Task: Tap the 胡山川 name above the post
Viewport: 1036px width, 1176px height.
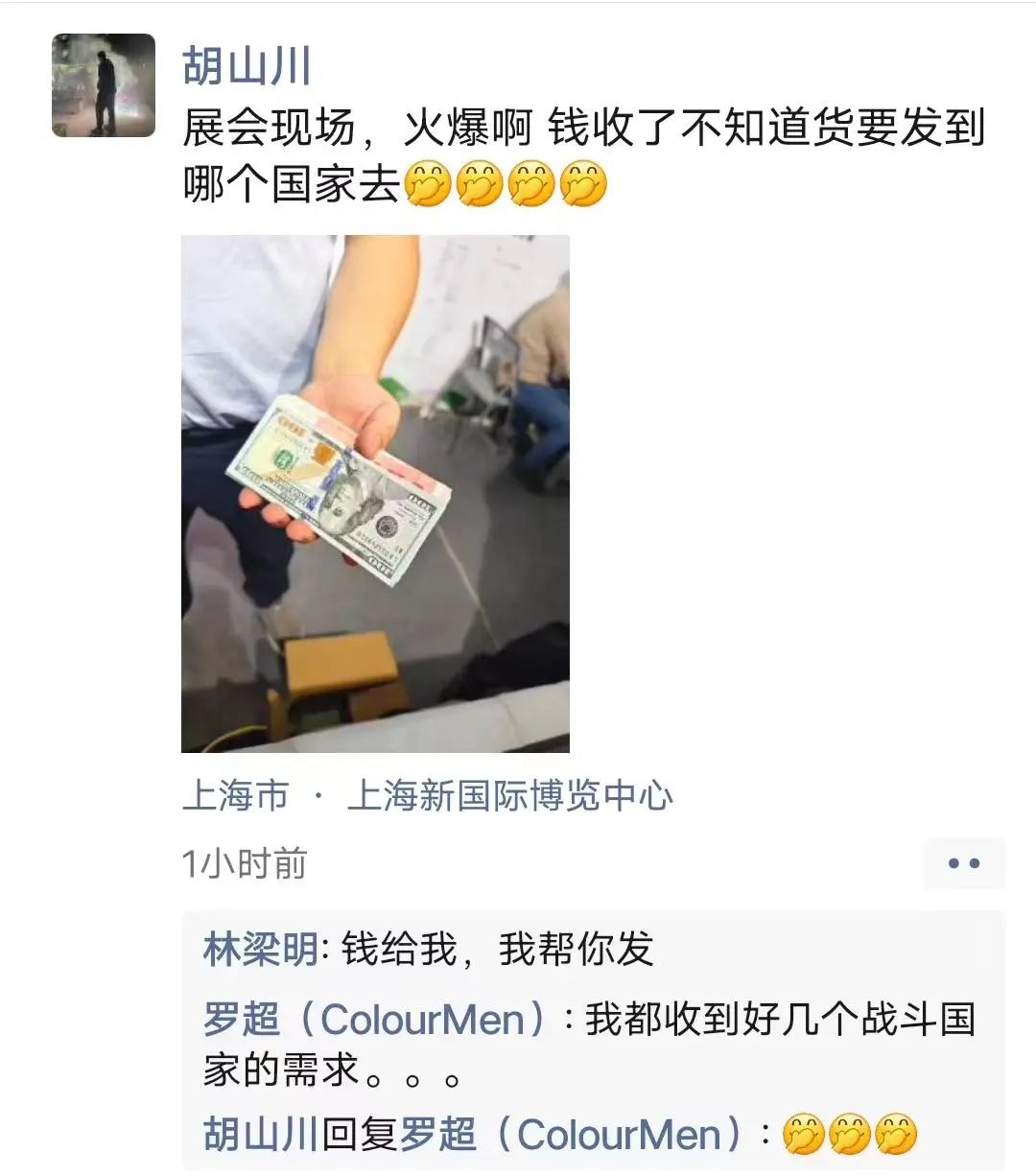Action: [247, 65]
